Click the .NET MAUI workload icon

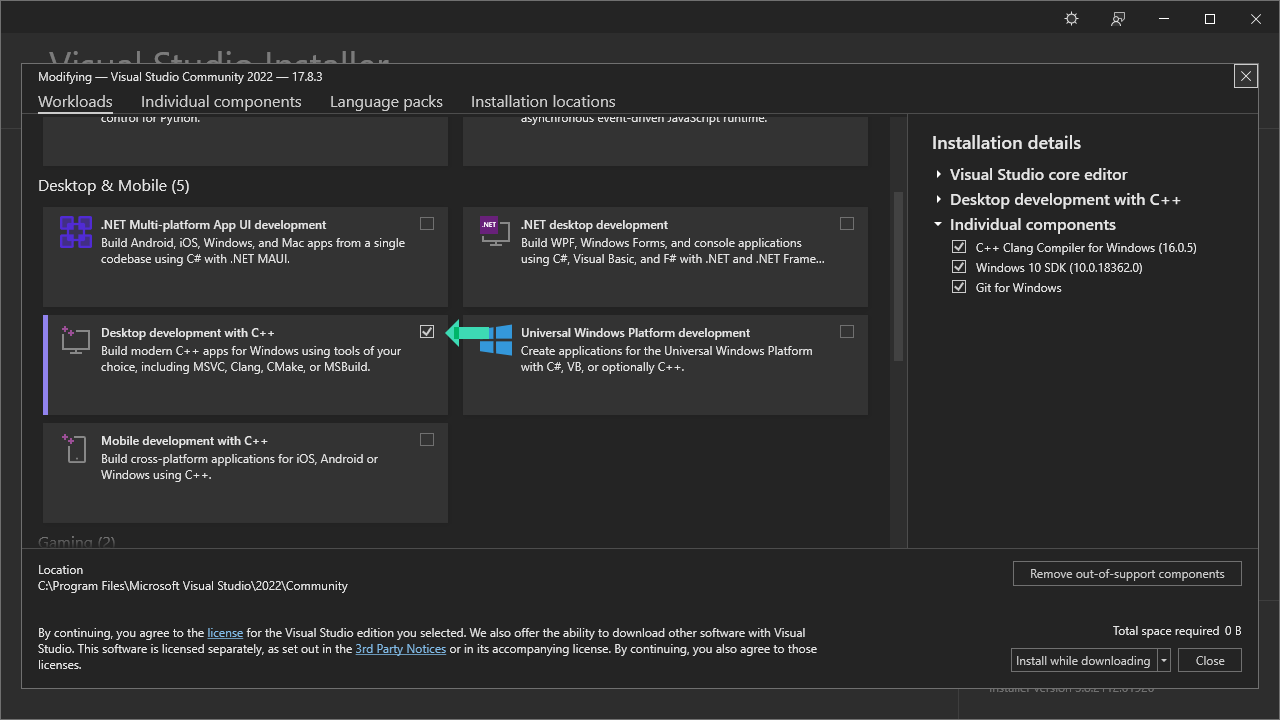76,232
